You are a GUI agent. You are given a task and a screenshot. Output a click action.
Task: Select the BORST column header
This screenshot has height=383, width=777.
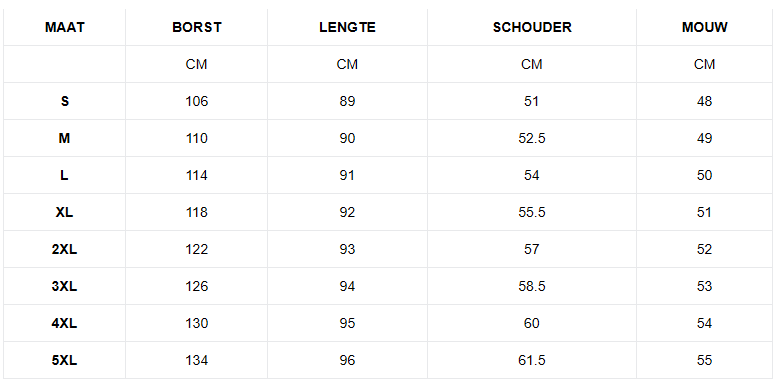click(197, 27)
